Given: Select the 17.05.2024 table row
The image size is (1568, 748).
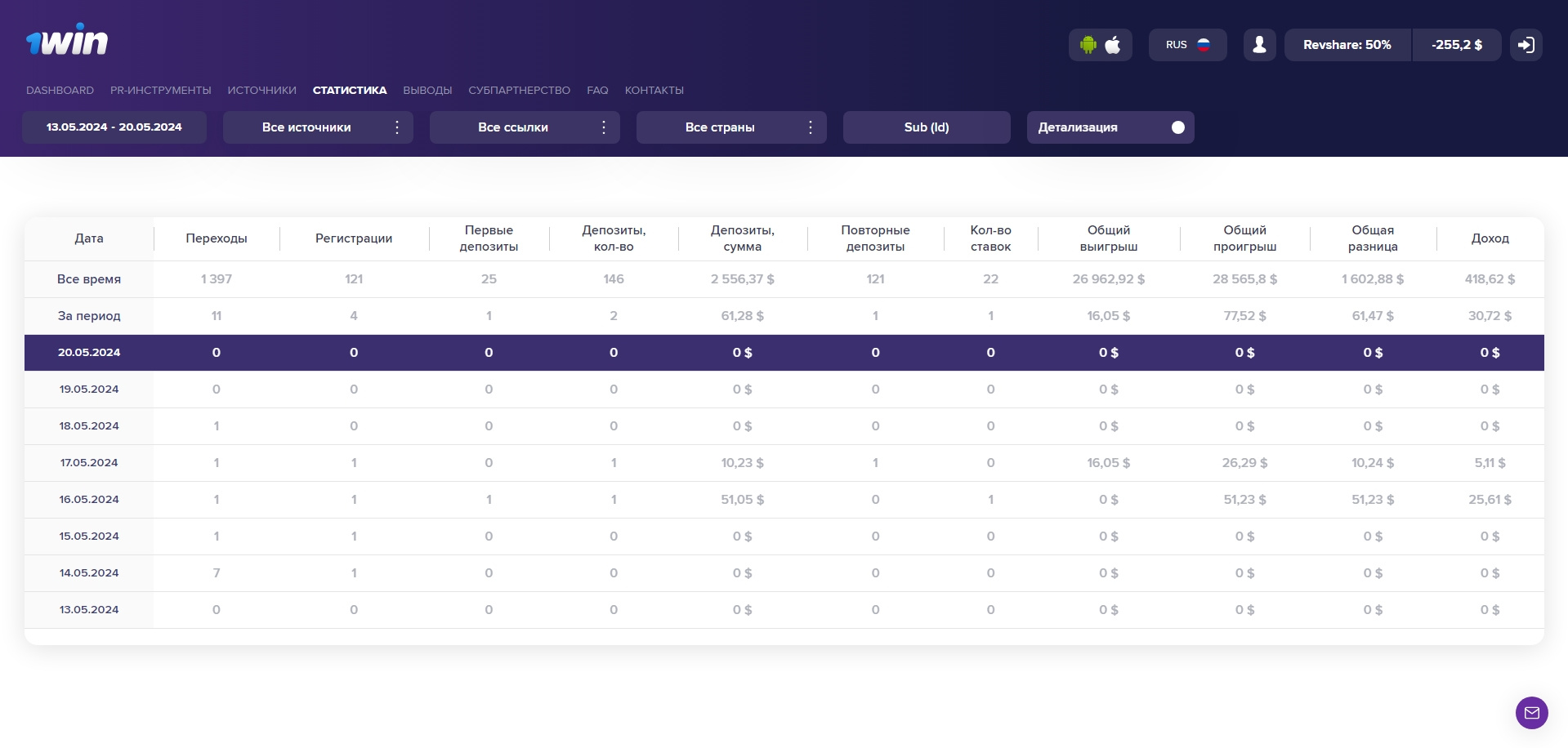Looking at the screenshot, I should point(89,463).
